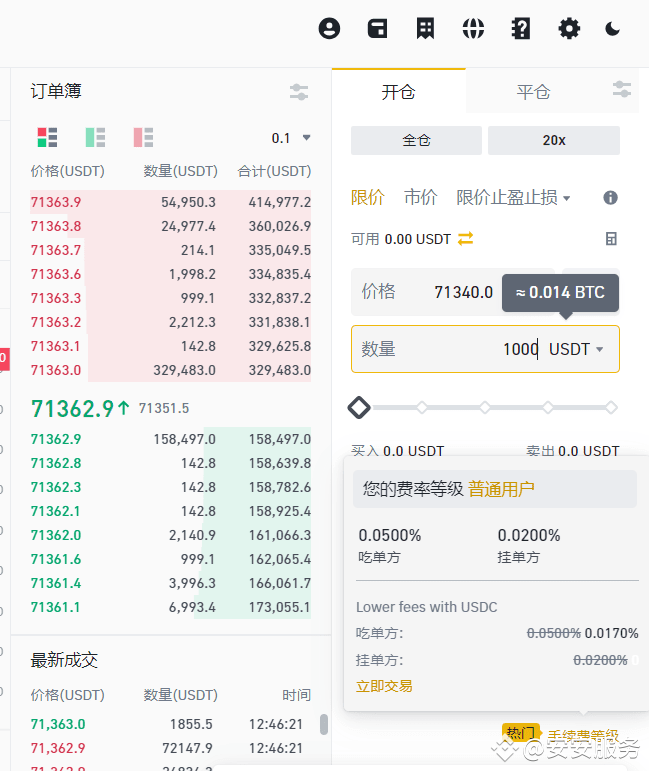Open the USDT unit dropdown in quantity field

(578, 349)
